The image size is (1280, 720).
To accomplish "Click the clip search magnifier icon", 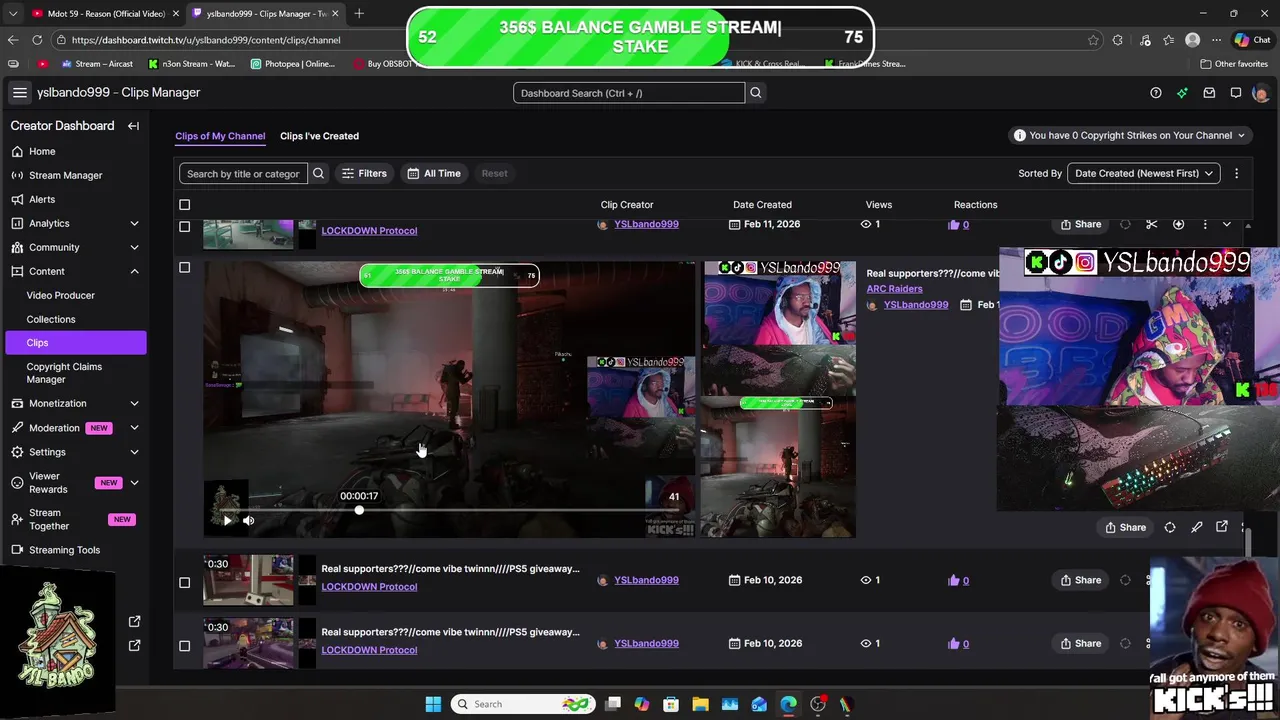I will [318, 173].
